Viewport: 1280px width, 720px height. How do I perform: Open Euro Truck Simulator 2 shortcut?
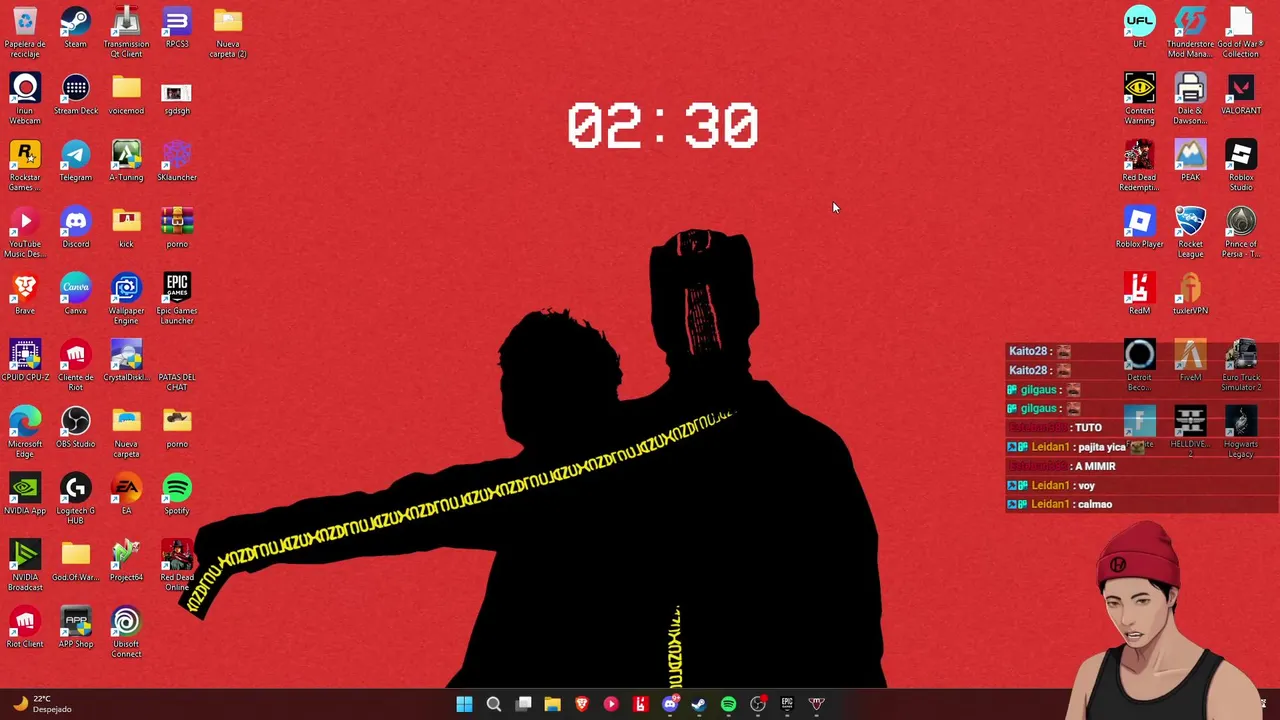tap(1241, 366)
